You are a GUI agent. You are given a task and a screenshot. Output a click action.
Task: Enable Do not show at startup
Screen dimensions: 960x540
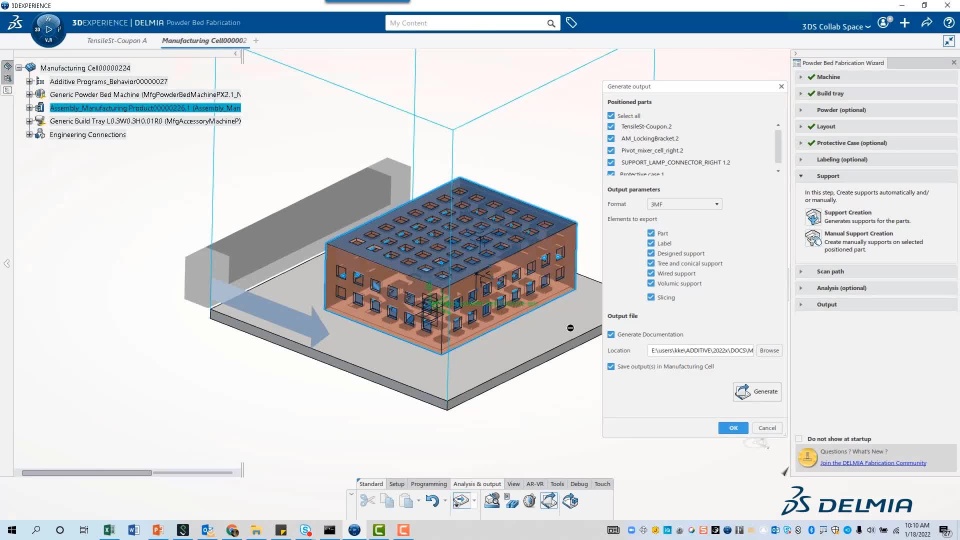(799, 438)
